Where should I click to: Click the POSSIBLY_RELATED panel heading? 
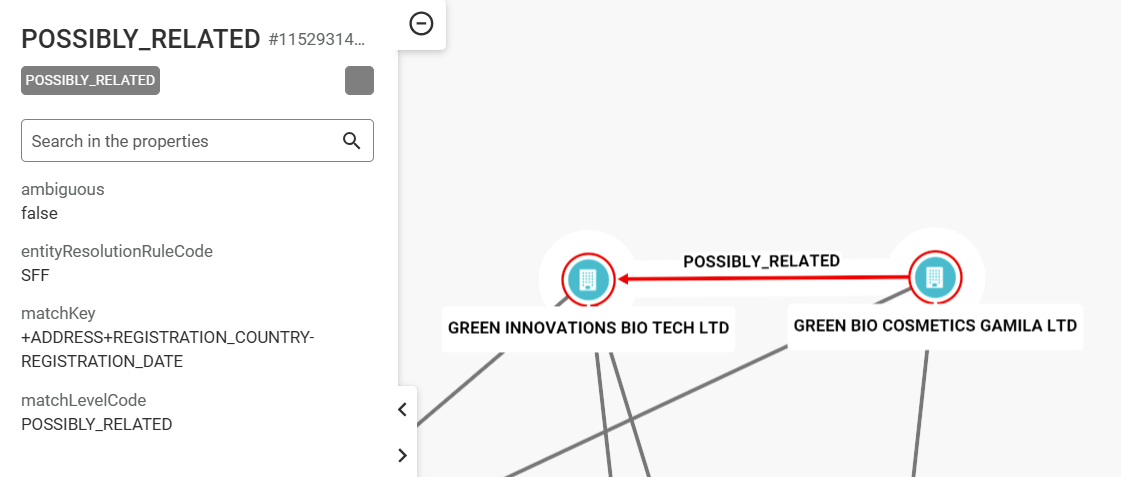point(141,39)
